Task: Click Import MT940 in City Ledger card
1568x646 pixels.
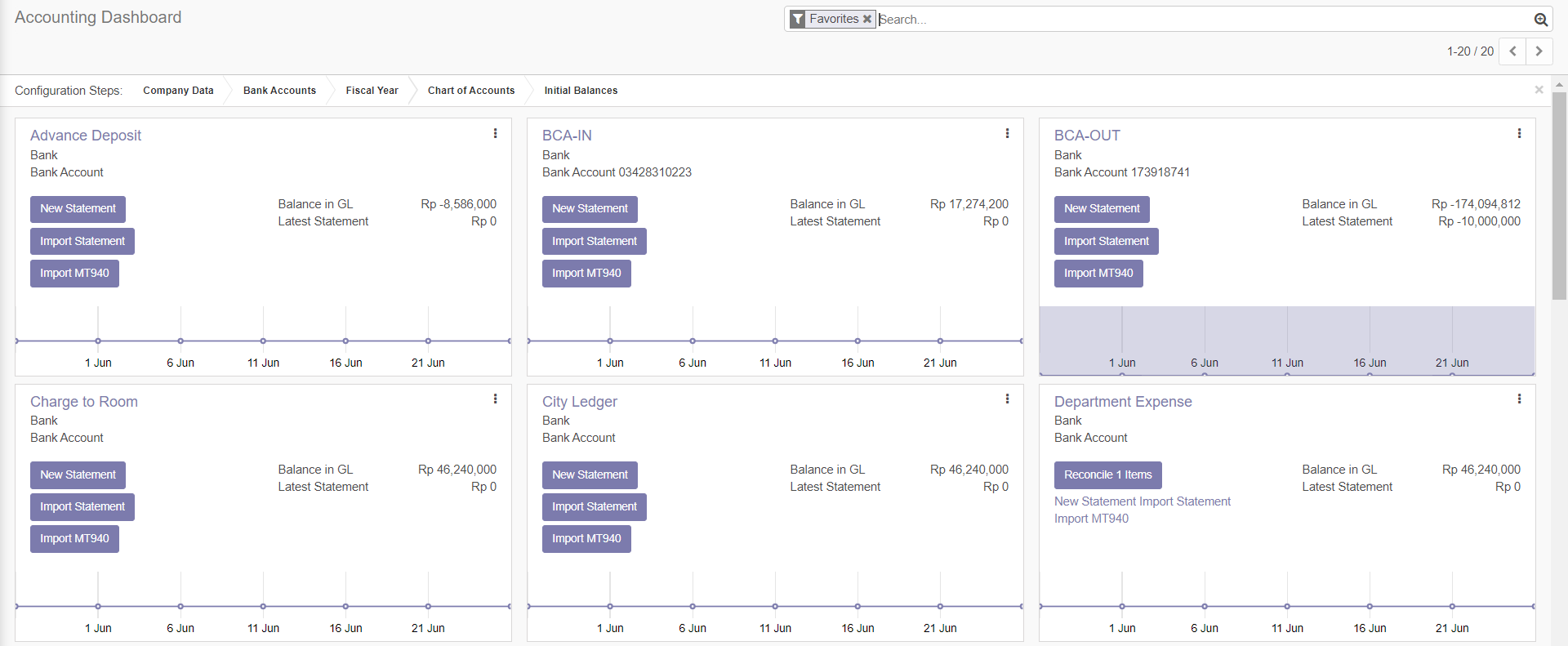Action: point(586,539)
